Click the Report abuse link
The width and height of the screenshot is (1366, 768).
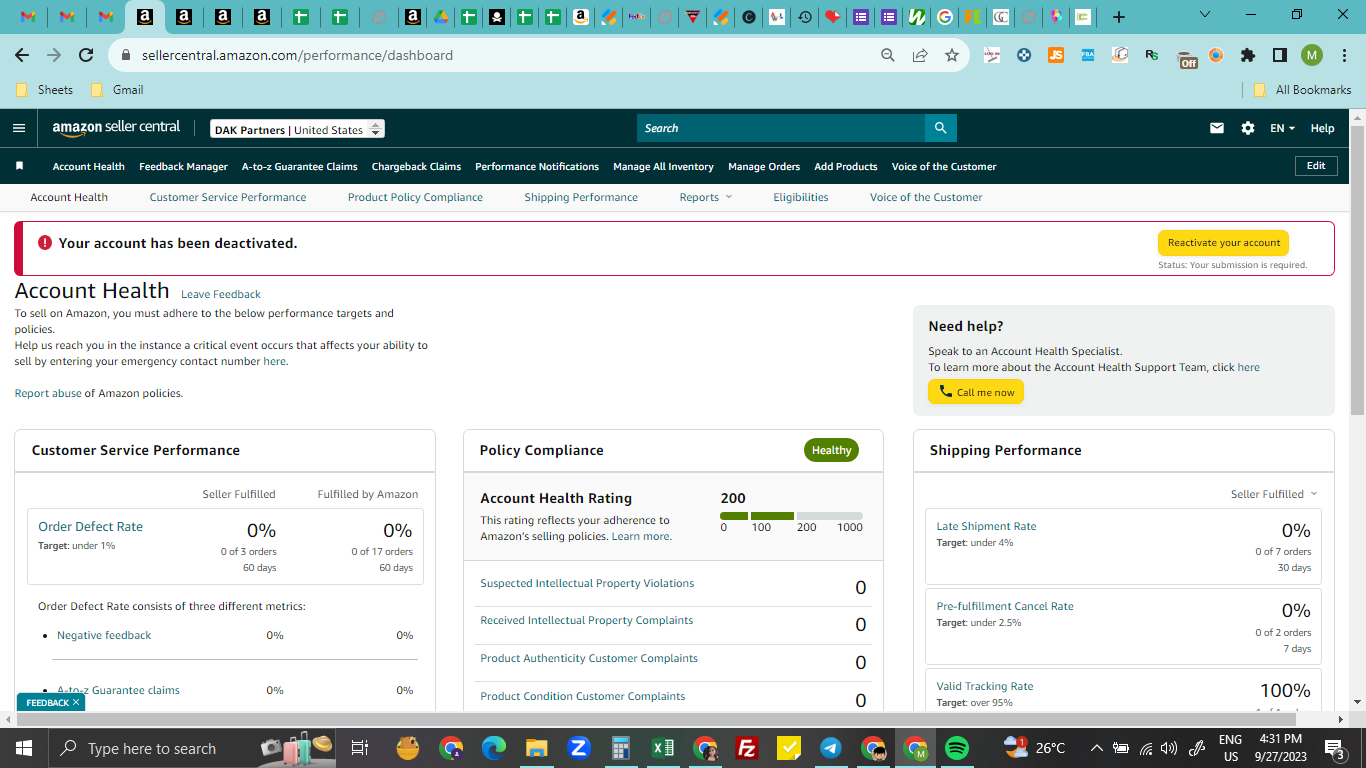48,393
